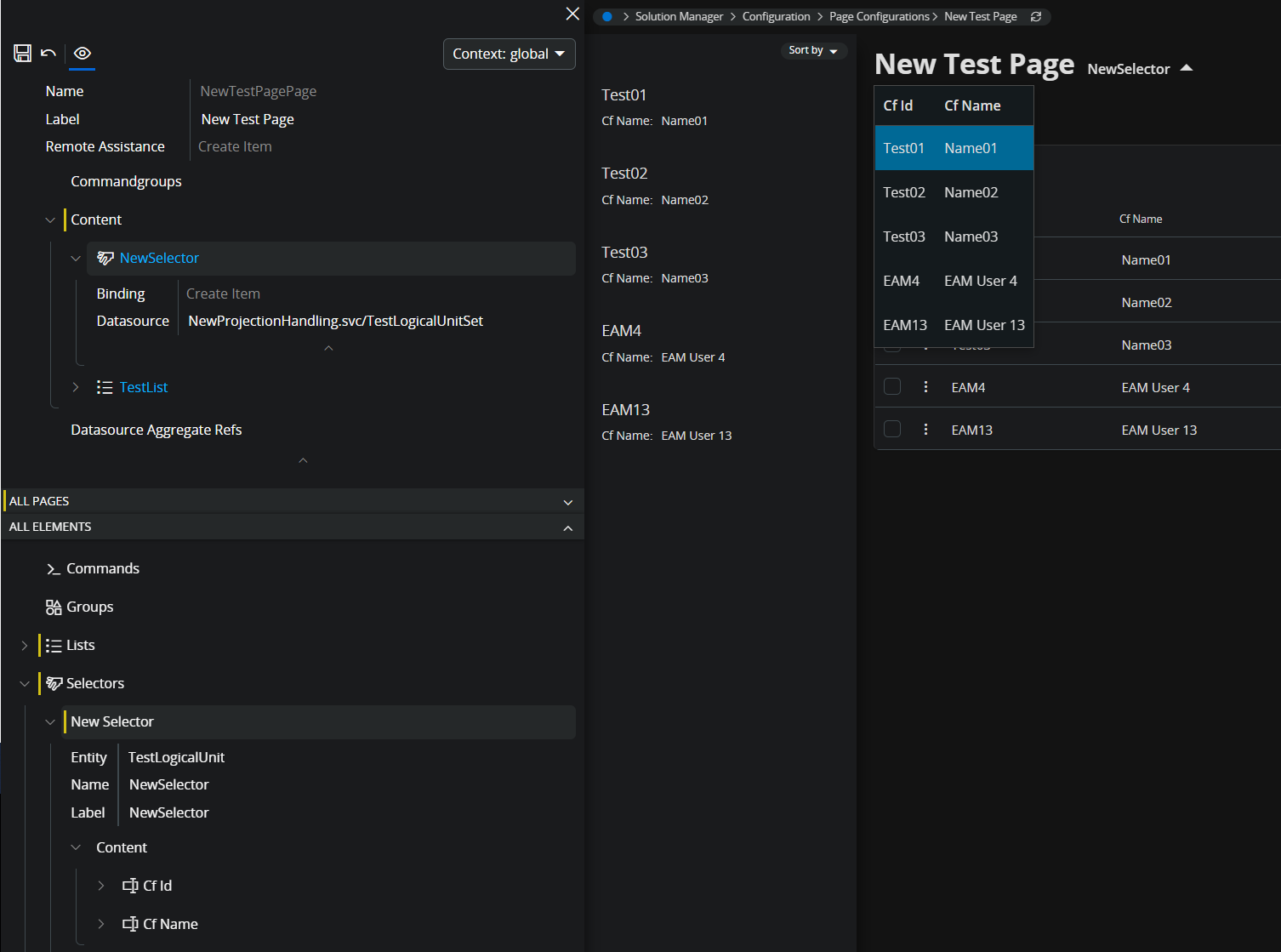
Task: Click the refresh icon next to New Test Page breadcrumb
Action: pos(1036,16)
